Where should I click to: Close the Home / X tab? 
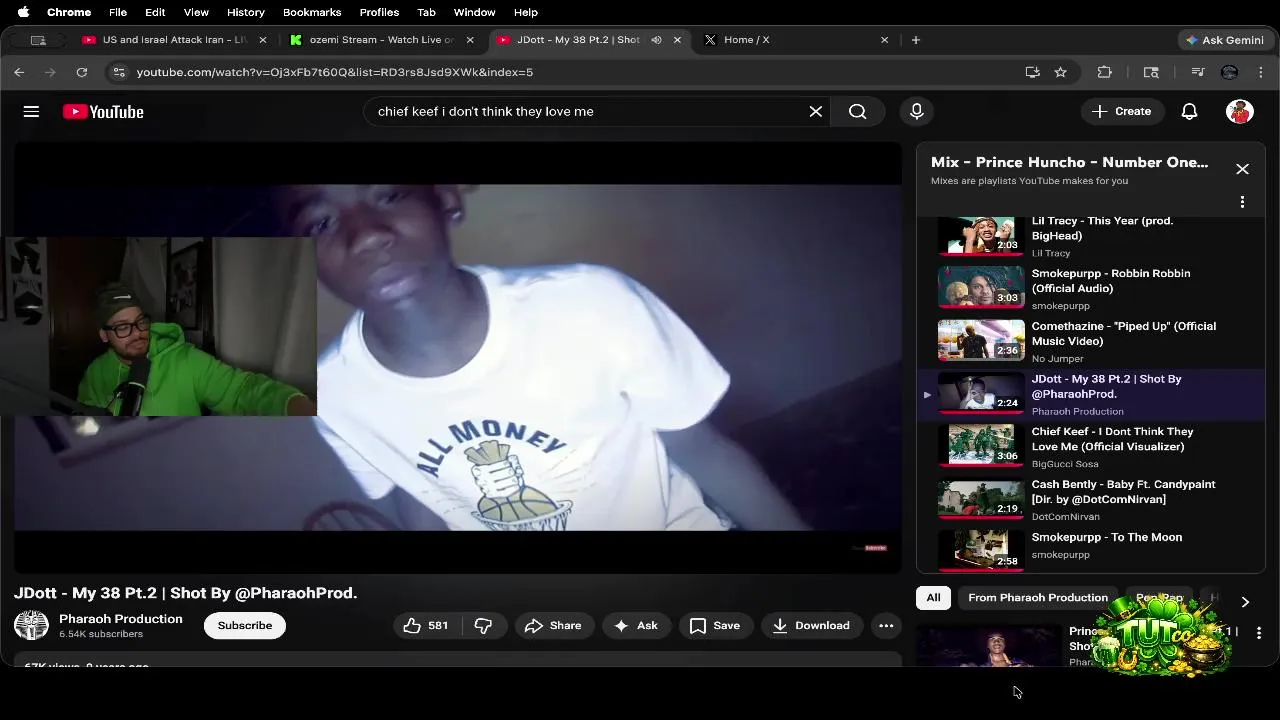coord(884,40)
